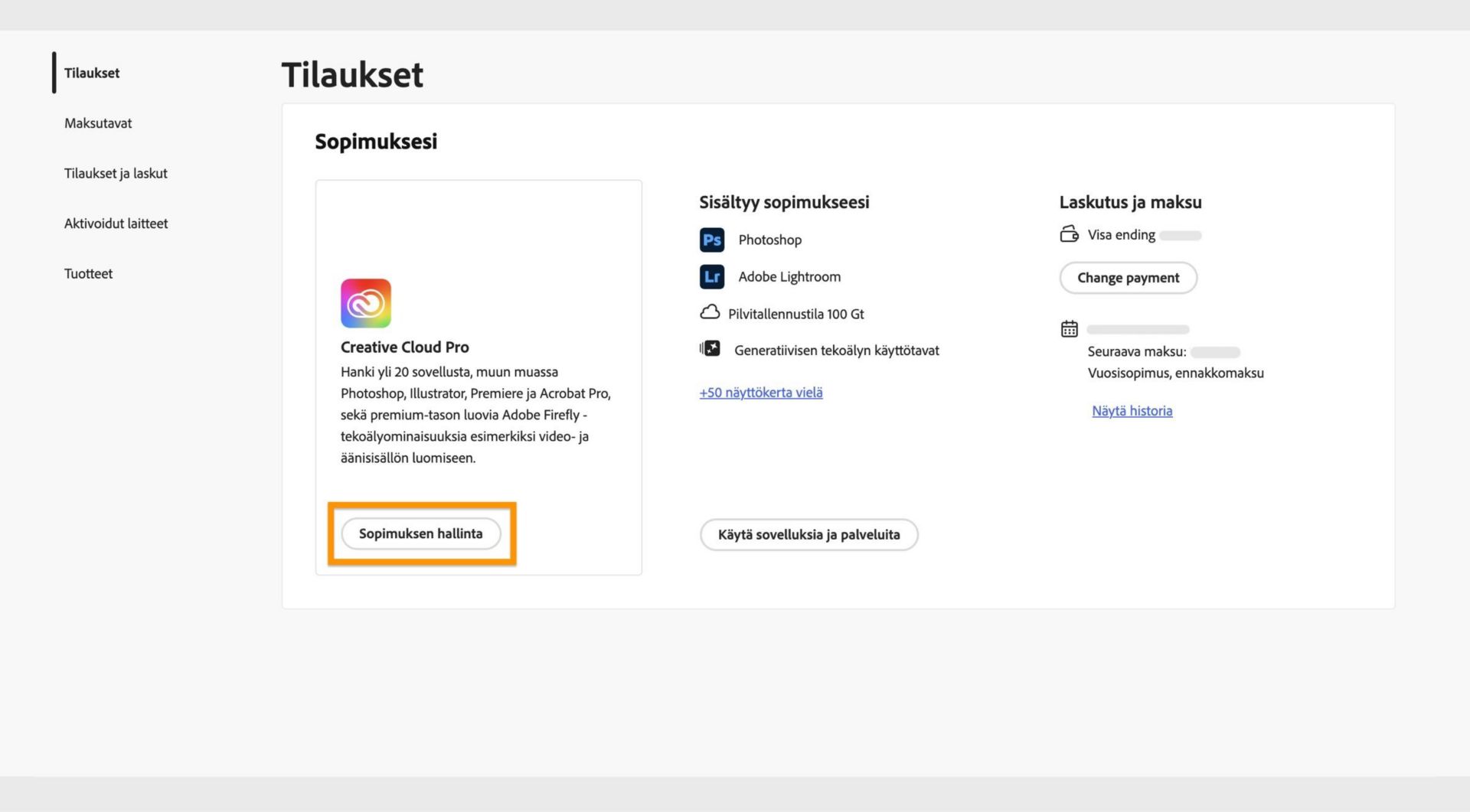Click the Creative Cloud Pro logo icon
Image resolution: width=1470 pixels, height=812 pixels.
click(366, 302)
